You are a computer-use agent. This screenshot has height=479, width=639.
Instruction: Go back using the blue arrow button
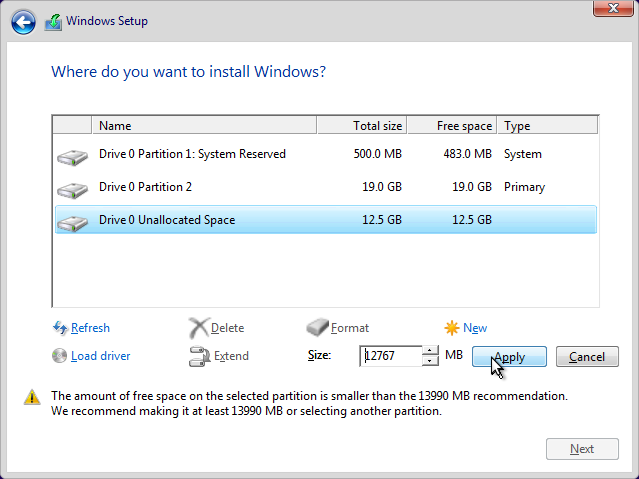[x=23, y=22]
